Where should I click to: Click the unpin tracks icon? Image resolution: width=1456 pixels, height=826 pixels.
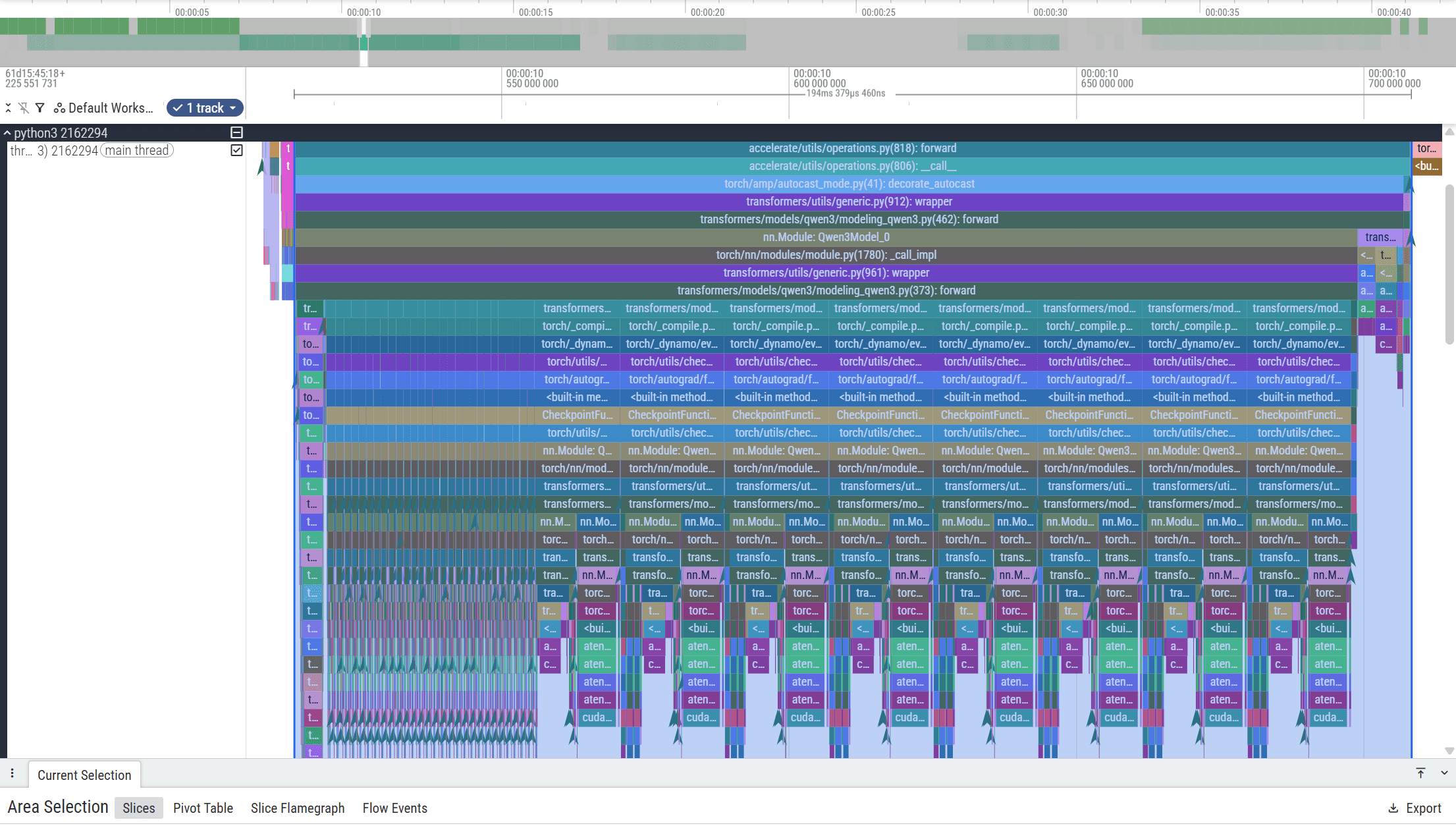click(24, 108)
